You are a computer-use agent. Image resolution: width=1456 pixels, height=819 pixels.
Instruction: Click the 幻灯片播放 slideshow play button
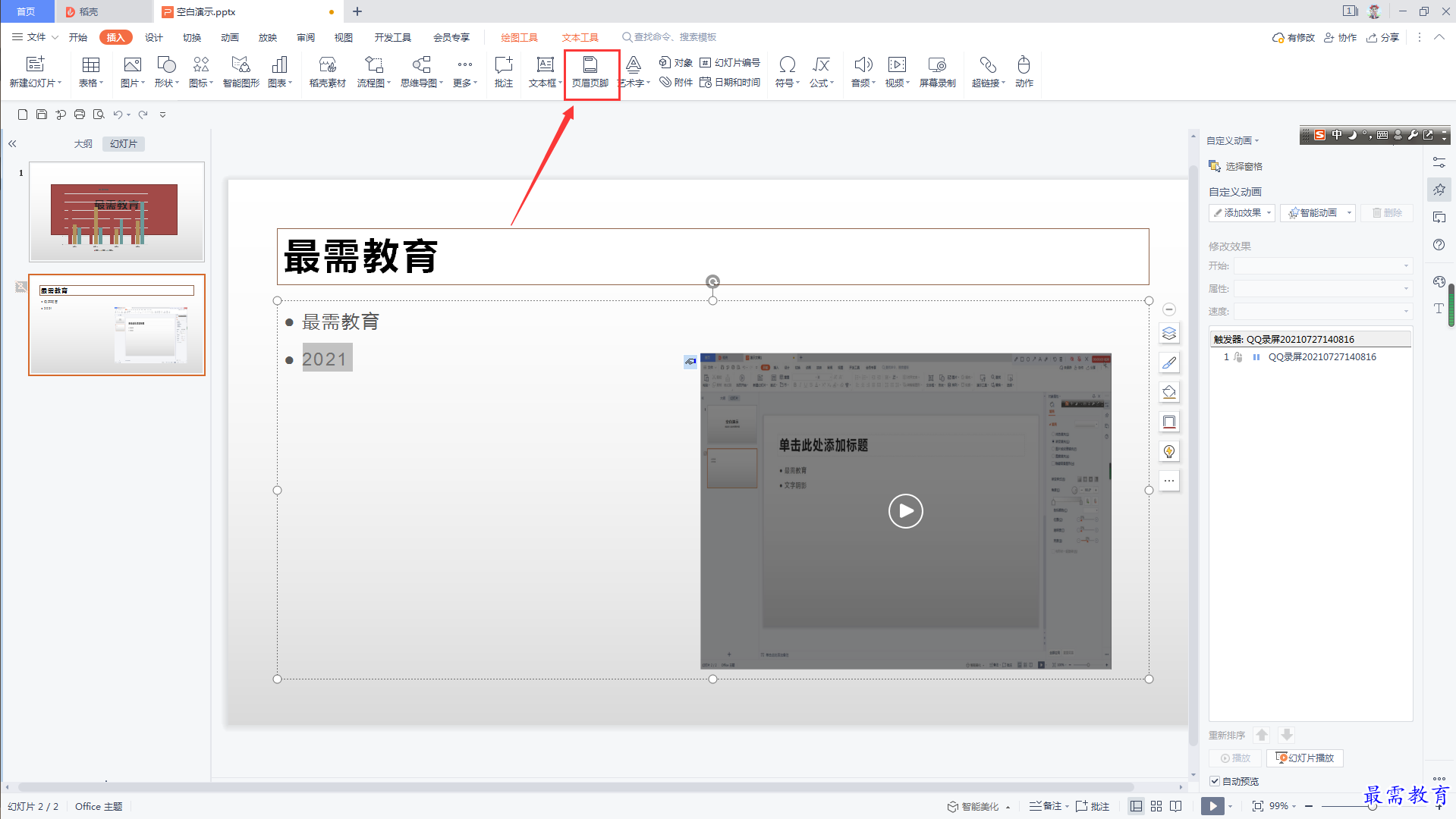pyautogui.click(x=1305, y=758)
